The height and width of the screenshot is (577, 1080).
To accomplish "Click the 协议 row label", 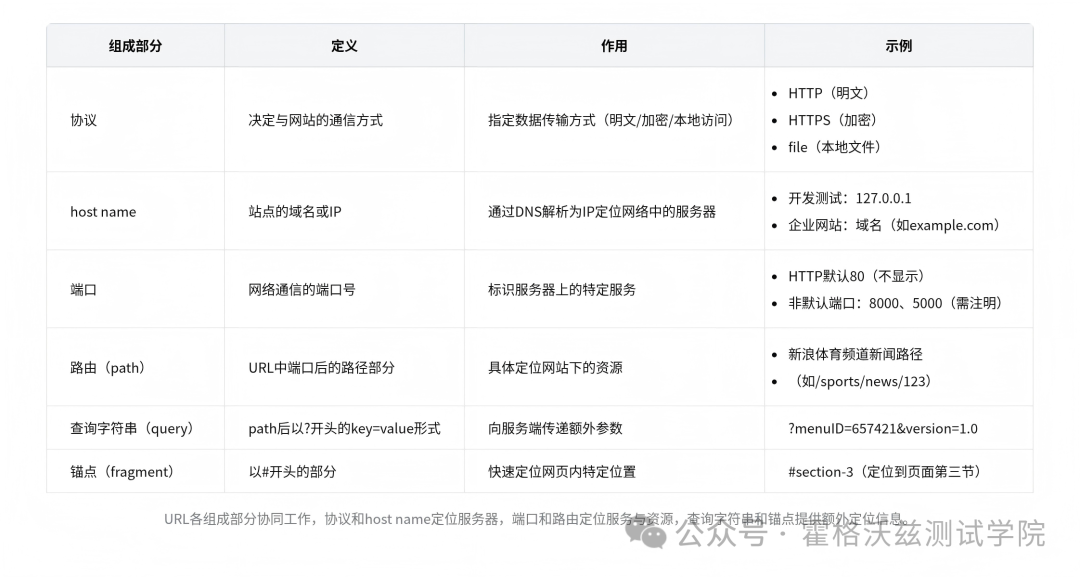I will (x=81, y=119).
